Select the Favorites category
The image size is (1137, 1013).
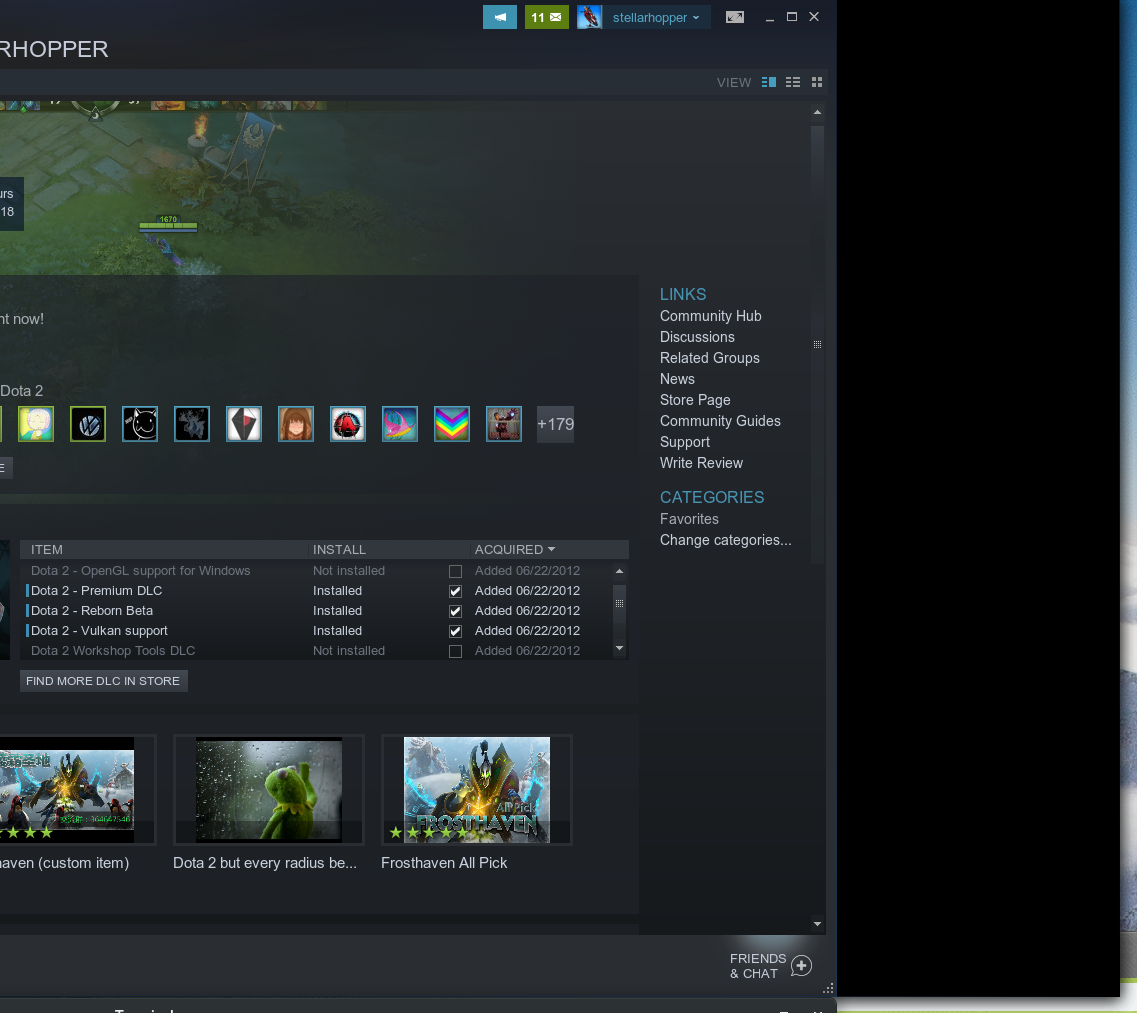tap(689, 519)
